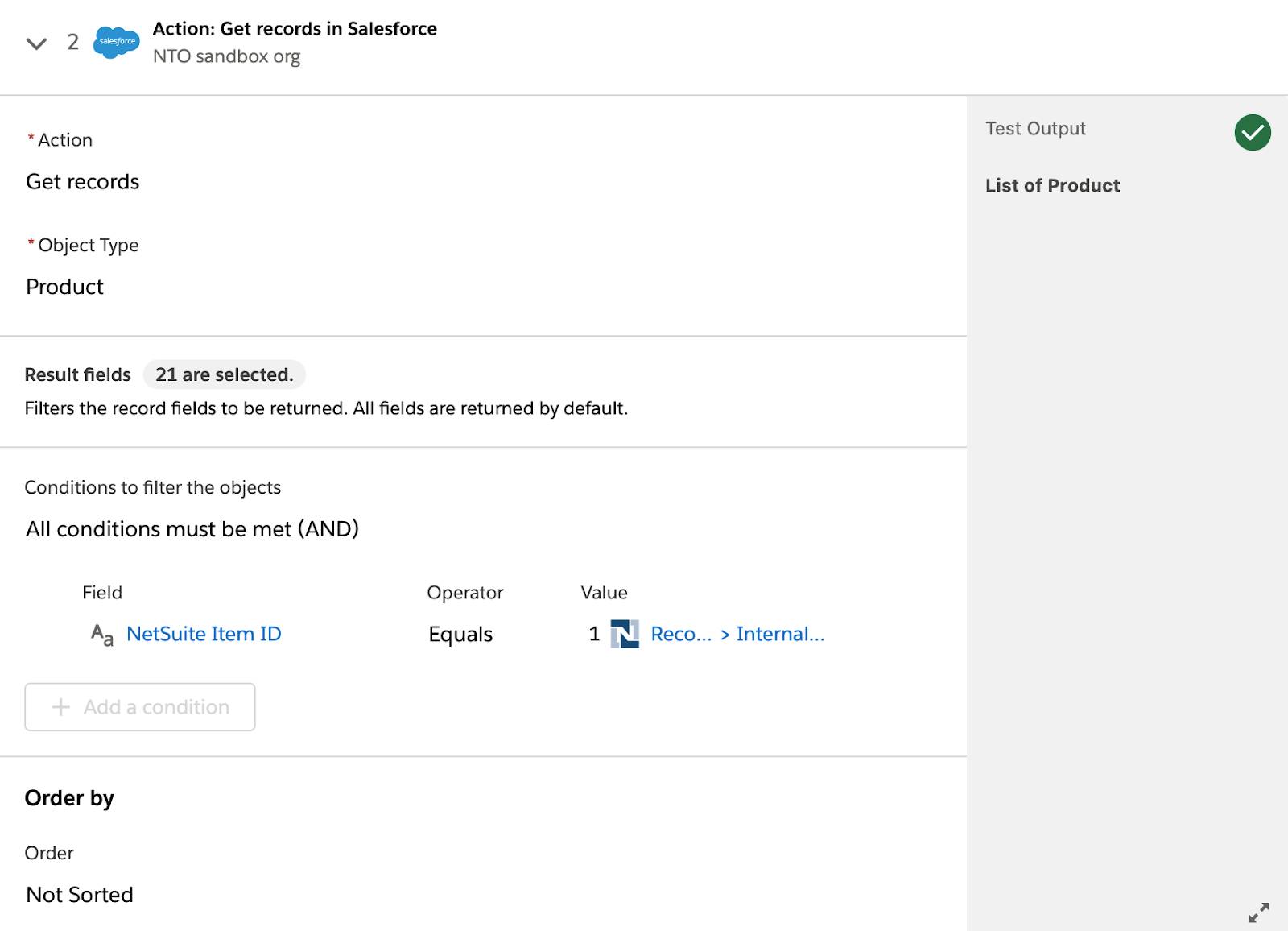Open the Reco... value link
Viewport: 1288px width, 931px height.
click(681, 634)
